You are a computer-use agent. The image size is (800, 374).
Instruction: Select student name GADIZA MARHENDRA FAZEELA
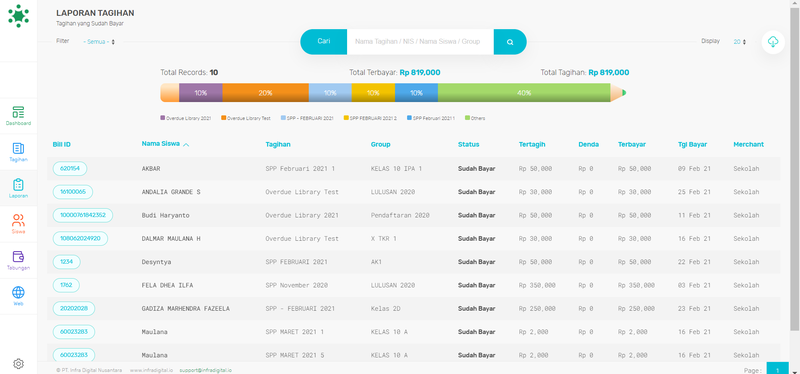pyautogui.click(x=186, y=309)
